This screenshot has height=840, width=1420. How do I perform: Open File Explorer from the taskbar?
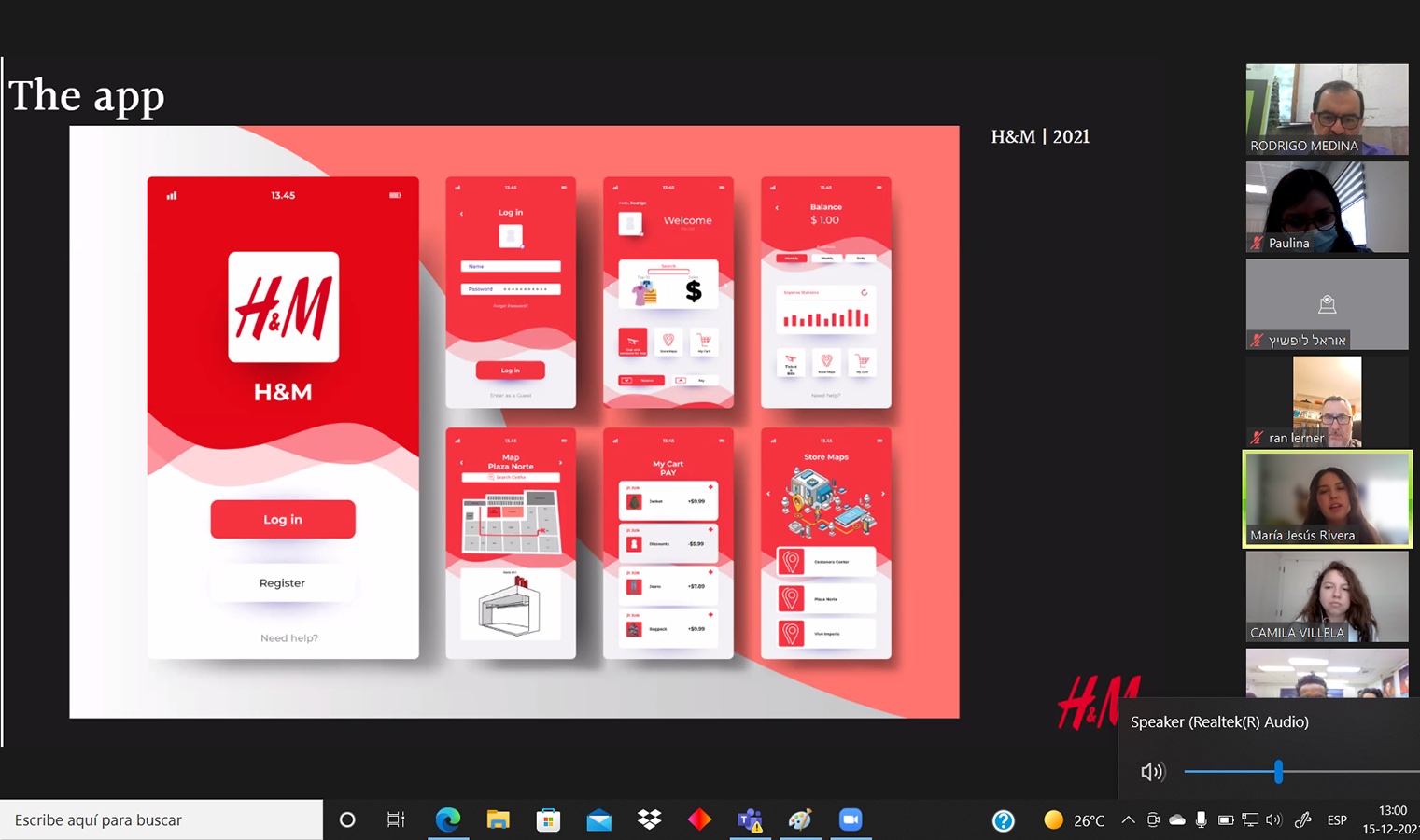click(x=498, y=819)
